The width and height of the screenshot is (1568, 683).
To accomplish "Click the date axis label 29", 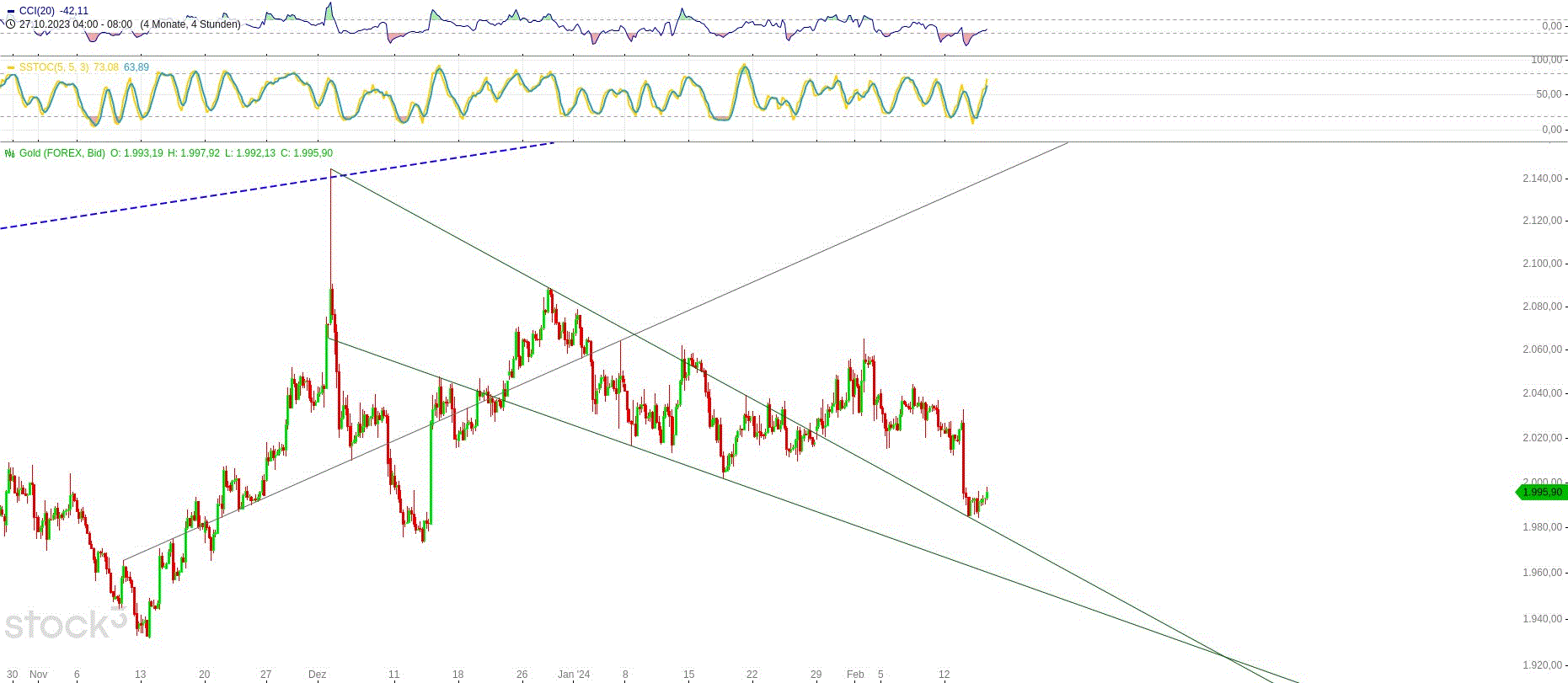I will pyautogui.click(x=816, y=675).
